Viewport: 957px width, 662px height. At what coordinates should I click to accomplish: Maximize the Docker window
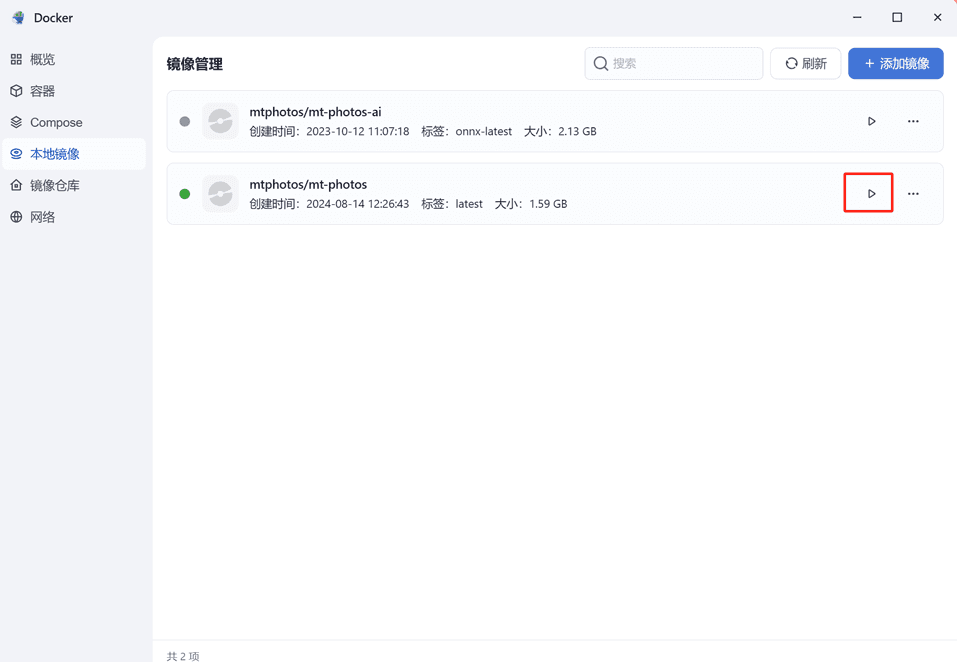[x=897, y=18]
